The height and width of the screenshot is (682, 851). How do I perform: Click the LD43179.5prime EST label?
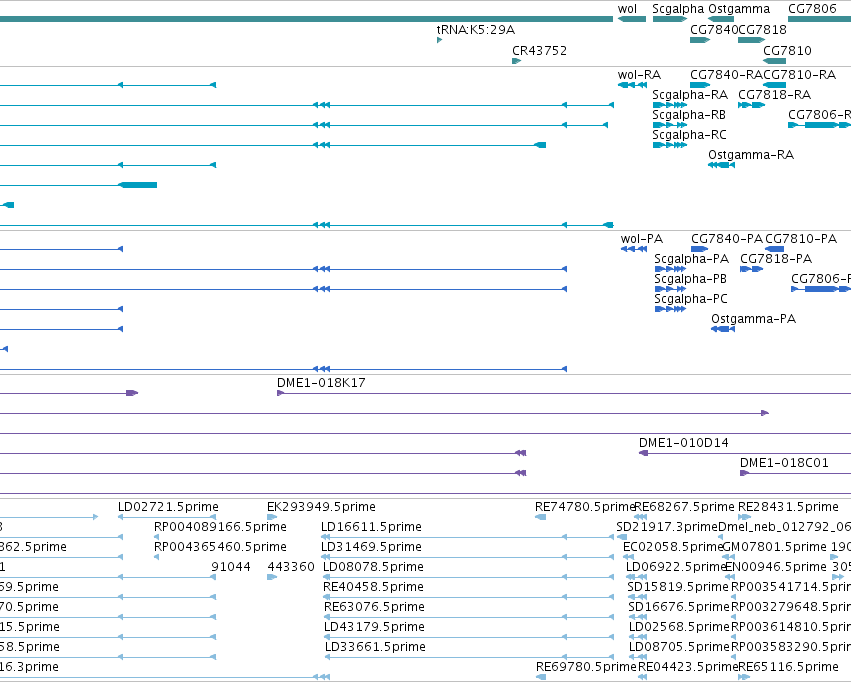point(374,628)
